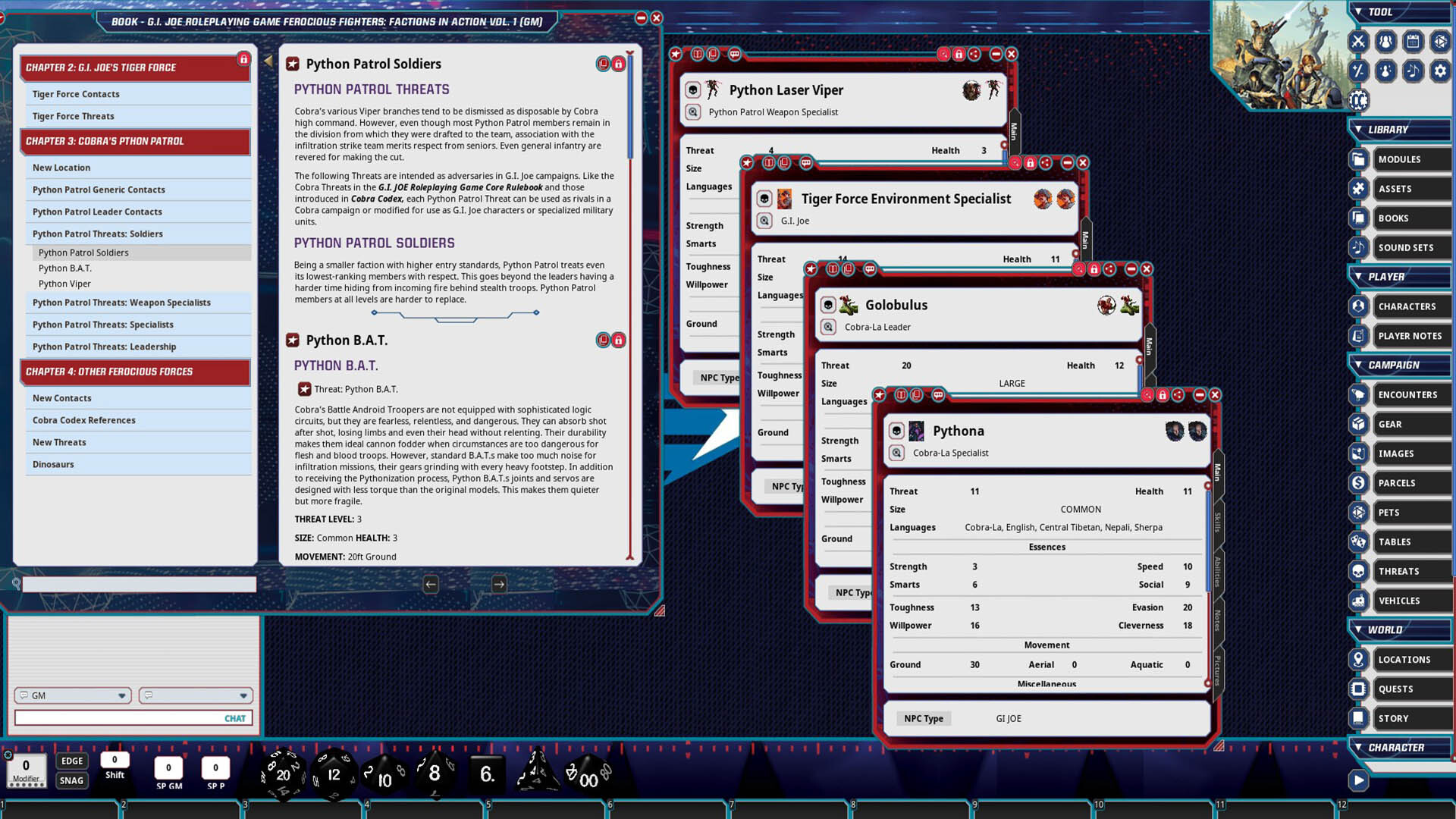The height and width of the screenshot is (819, 1456).
Task: Click the star bookmark icon on the Pythona window
Action: [880, 394]
